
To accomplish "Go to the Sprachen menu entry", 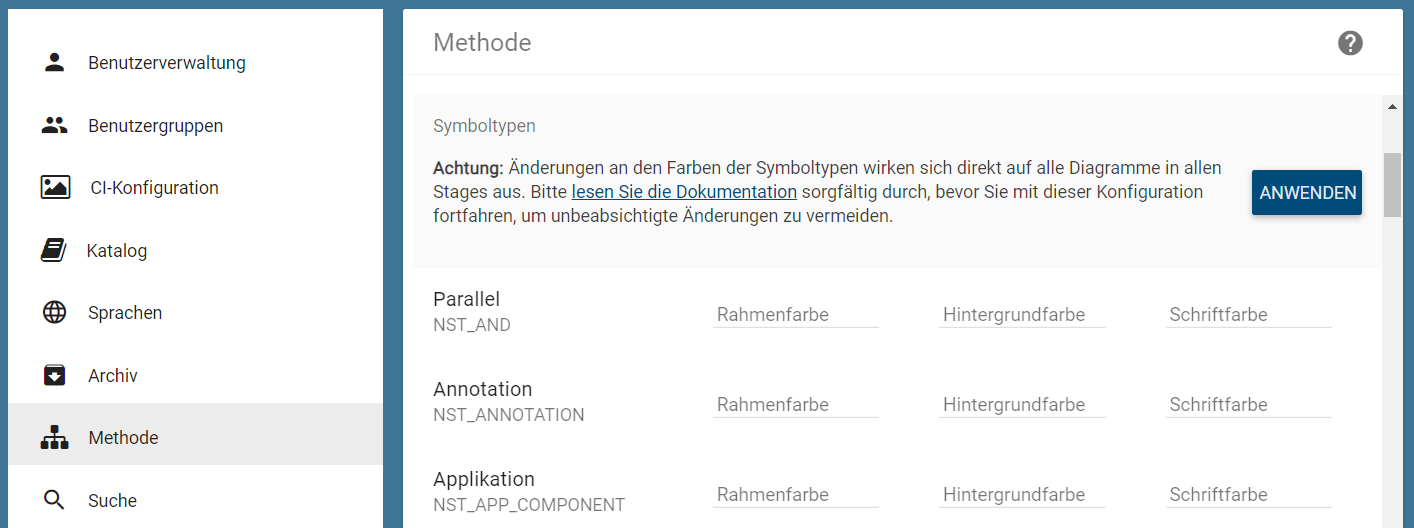I will 125,313.
